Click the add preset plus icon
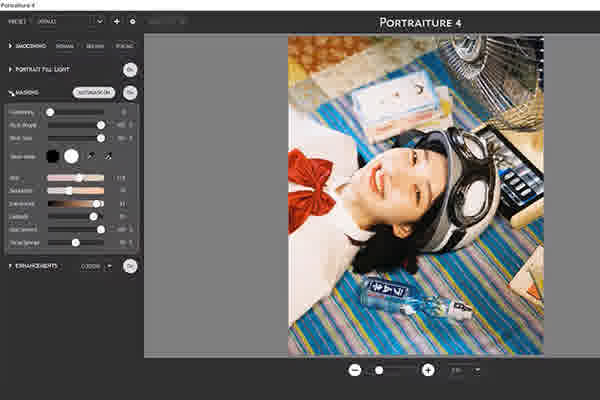 (x=117, y=21)
